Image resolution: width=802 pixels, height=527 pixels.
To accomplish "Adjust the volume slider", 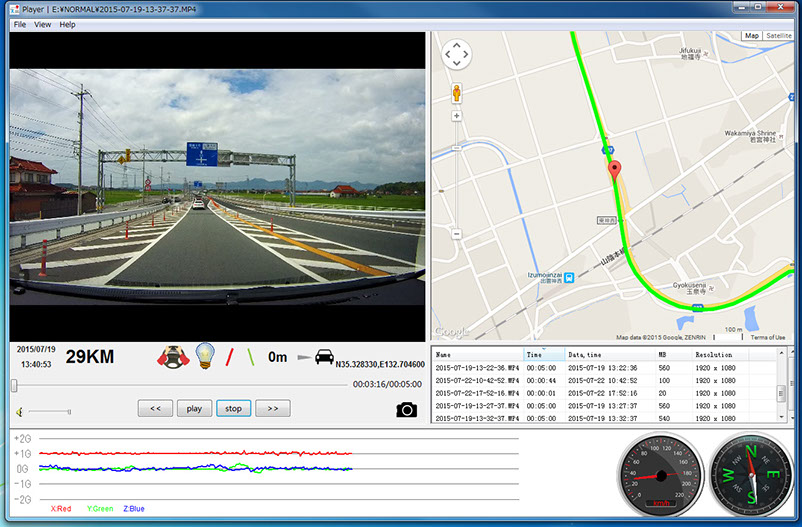I will pyautogui.click(x=50, y=411).
